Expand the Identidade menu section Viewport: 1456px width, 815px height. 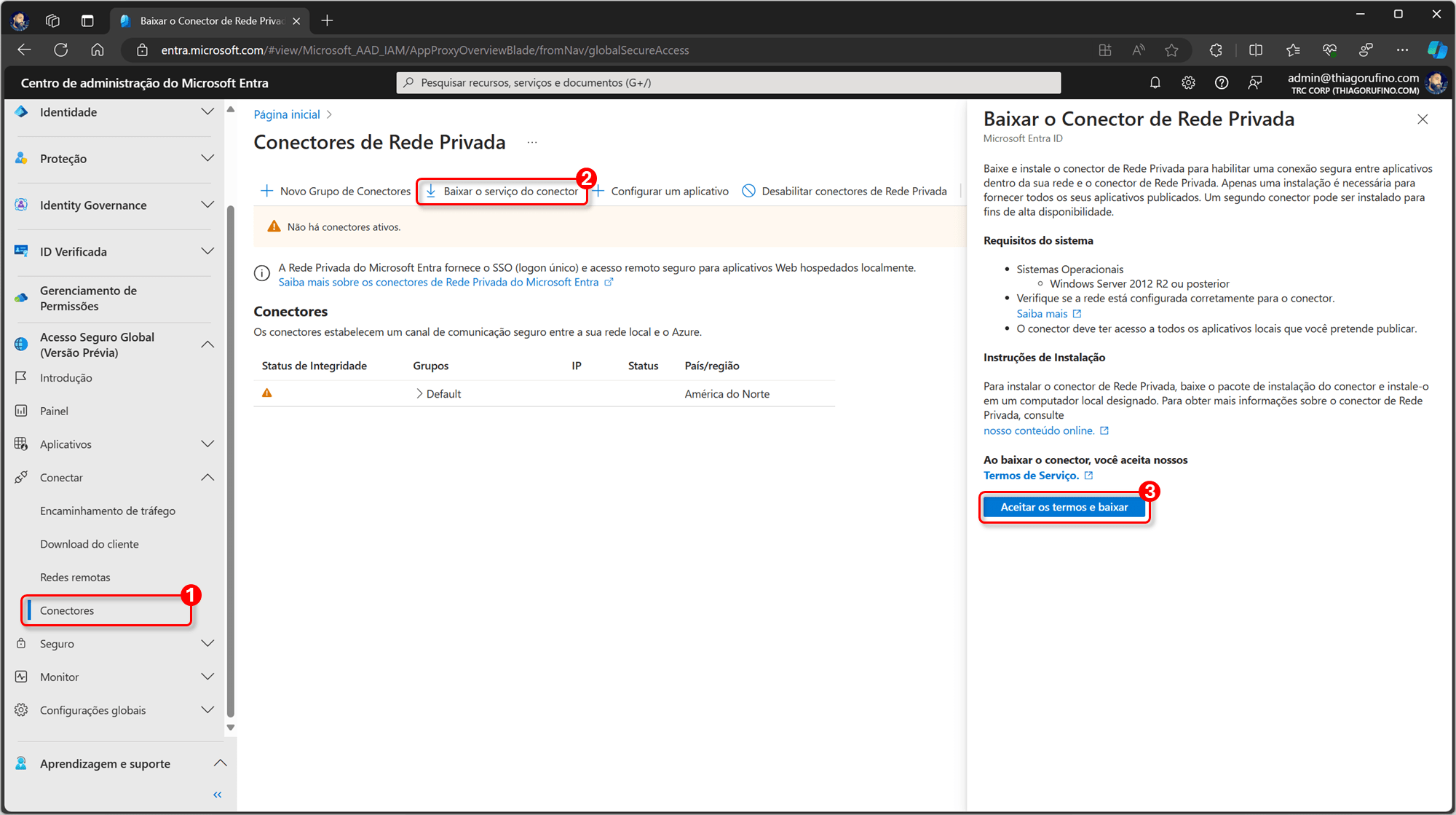point(207,111)
